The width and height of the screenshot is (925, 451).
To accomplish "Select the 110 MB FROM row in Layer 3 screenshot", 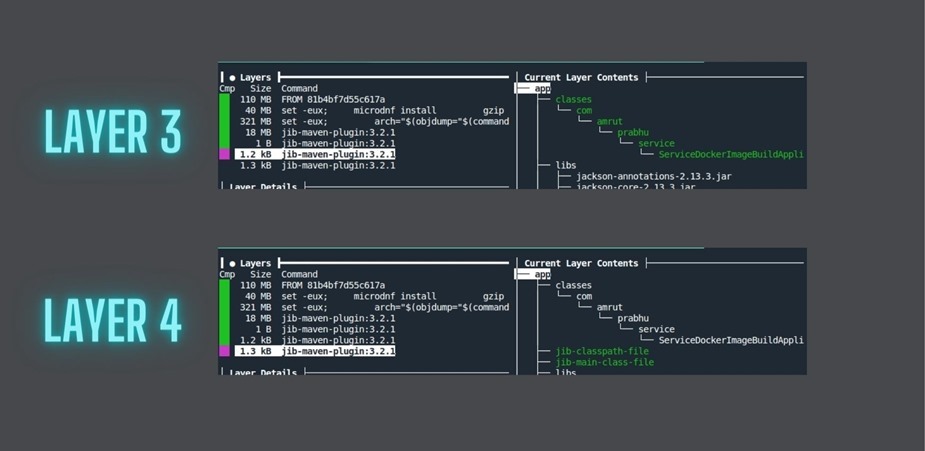I will click(x=313, y=99).
